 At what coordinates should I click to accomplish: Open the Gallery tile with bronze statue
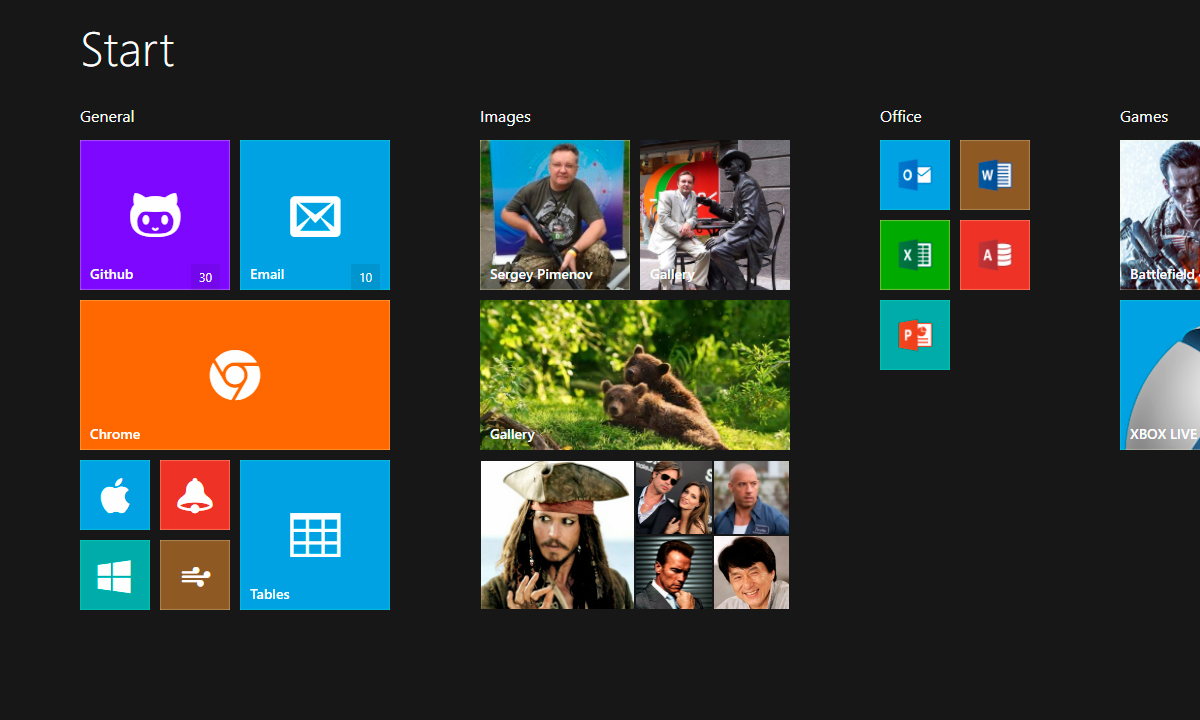pyautogui.click(x=715, y=215)
